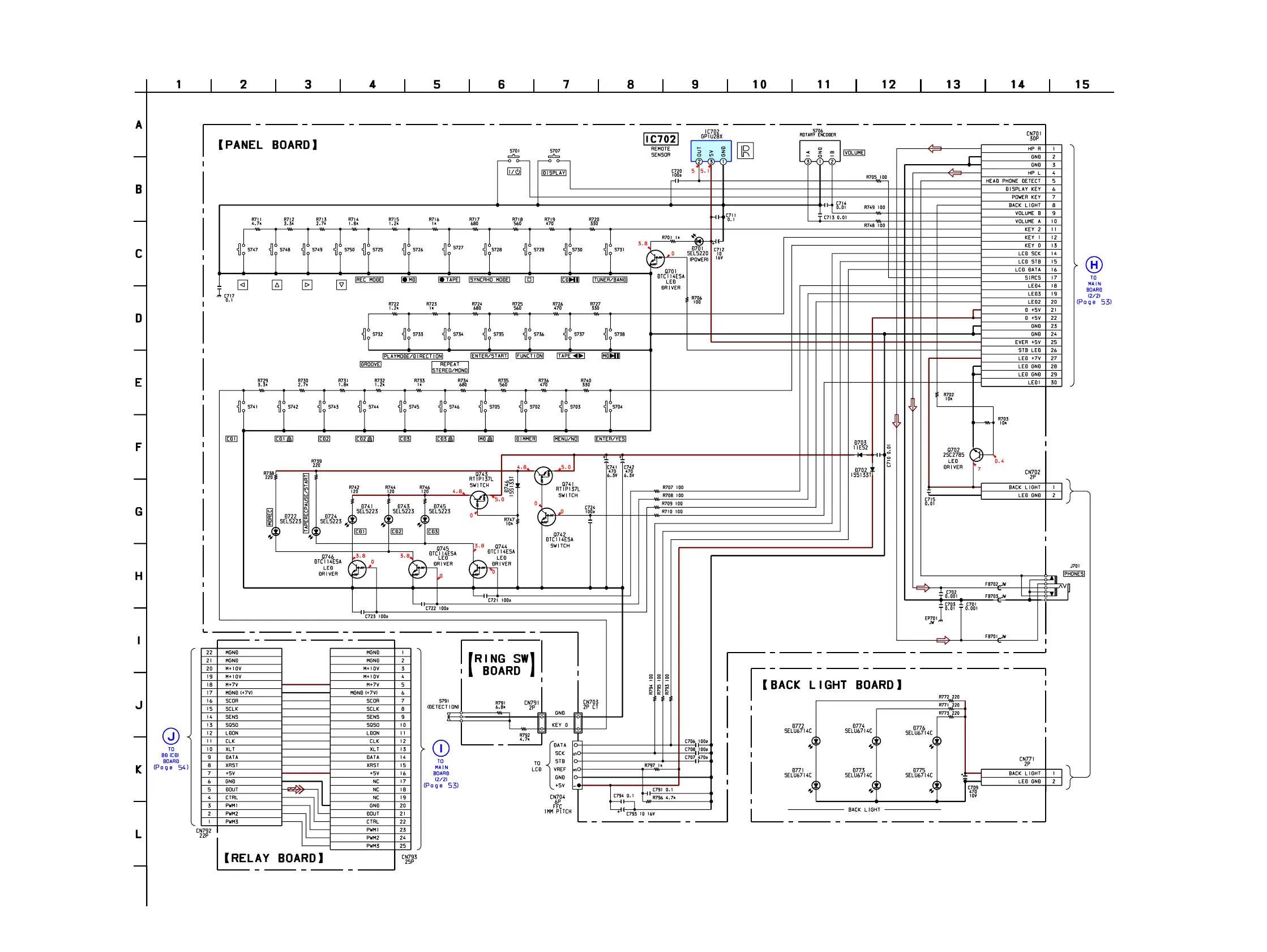
Task: Click the blue Page 54 reference text
Action: tap(171, 767)
